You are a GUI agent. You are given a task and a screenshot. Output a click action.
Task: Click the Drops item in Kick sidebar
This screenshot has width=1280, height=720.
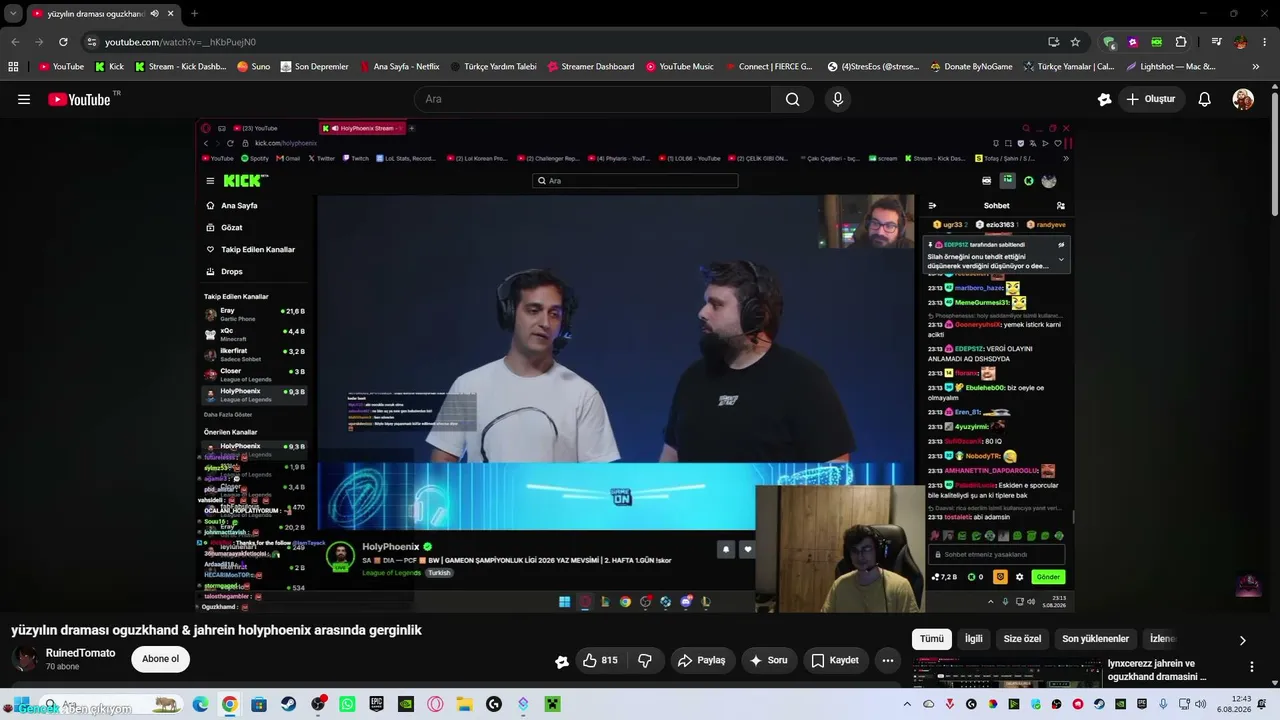(x=232, y=271)
